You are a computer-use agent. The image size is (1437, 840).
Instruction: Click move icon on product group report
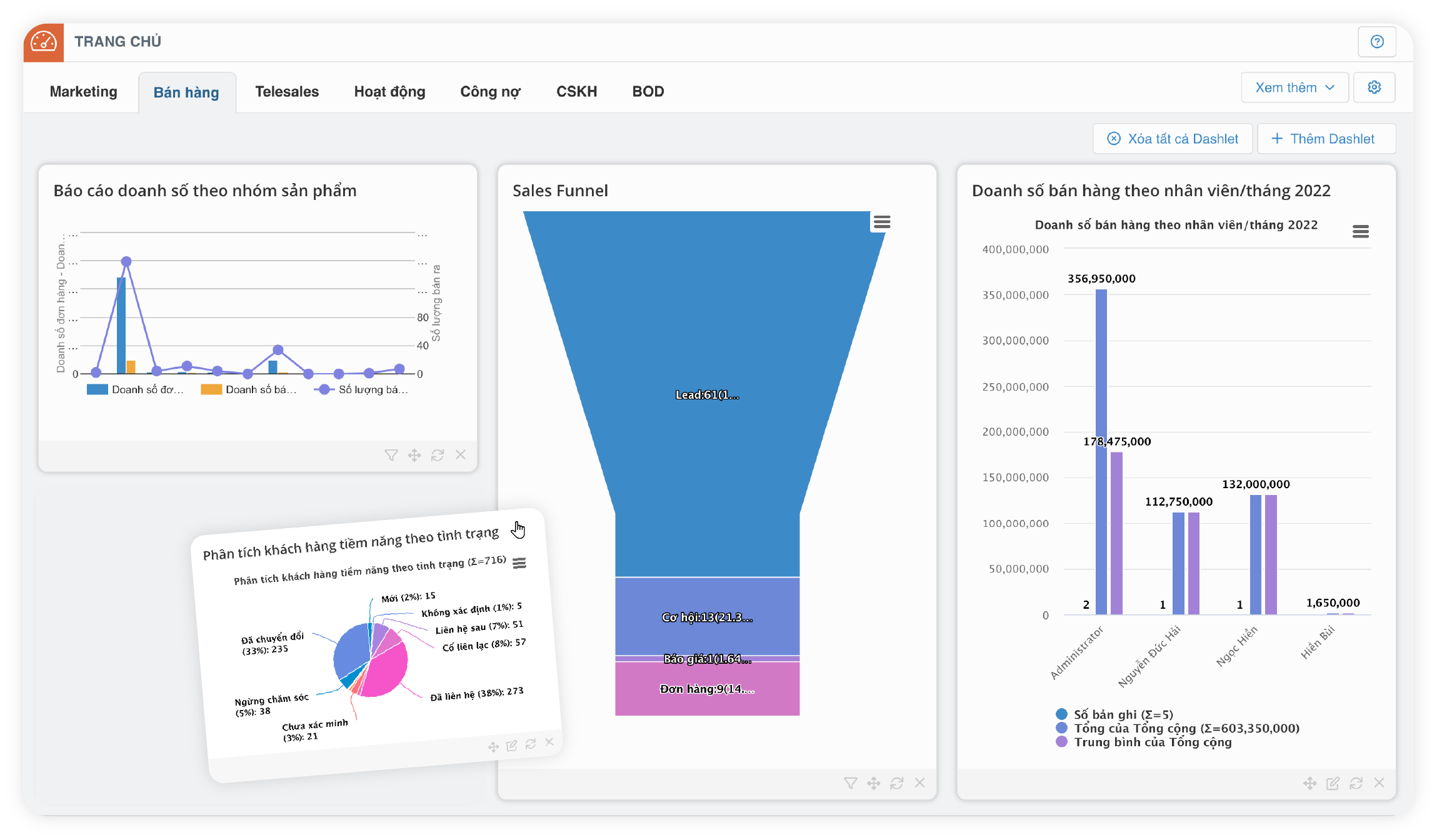coord(414,455)
